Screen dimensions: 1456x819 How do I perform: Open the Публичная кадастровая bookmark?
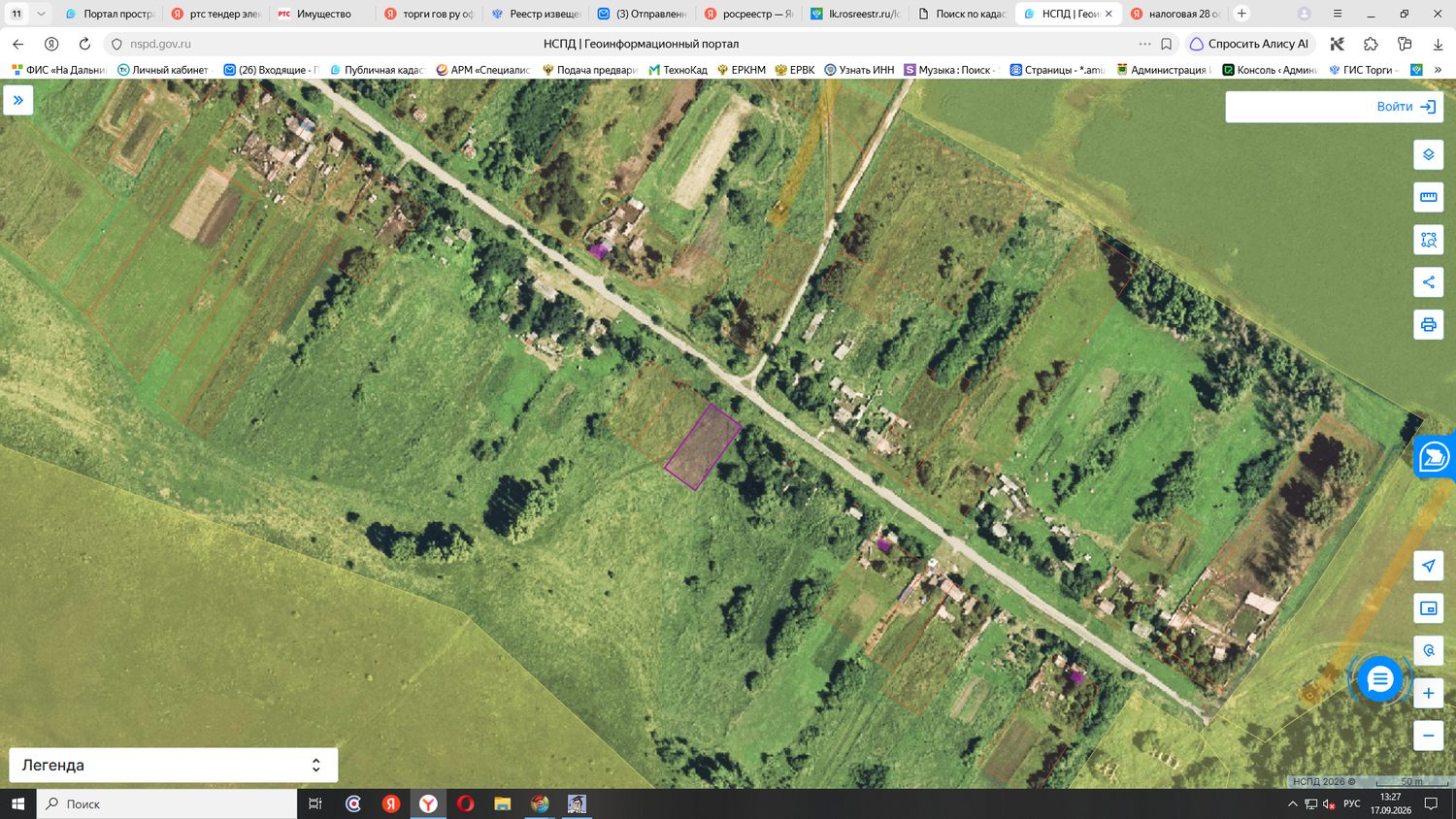point(377,70)
